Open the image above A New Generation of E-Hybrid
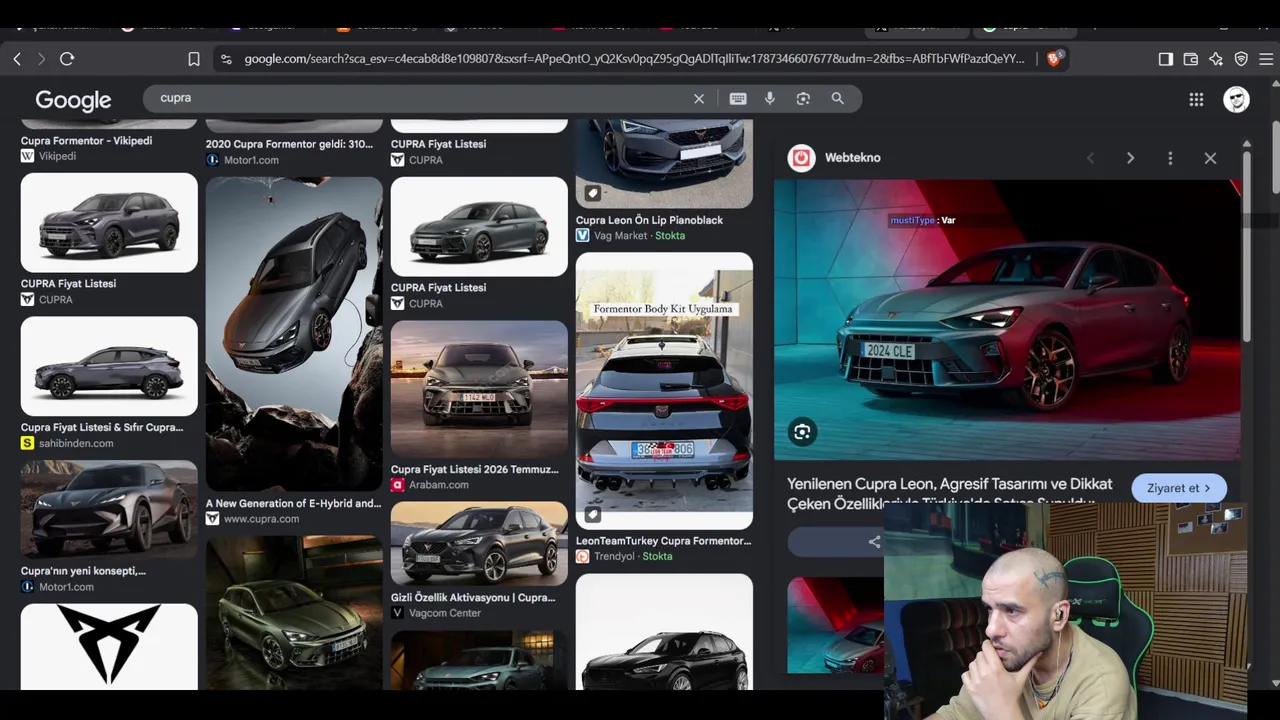This screenshot has height=720, width=1280. (x=294, y=334)
